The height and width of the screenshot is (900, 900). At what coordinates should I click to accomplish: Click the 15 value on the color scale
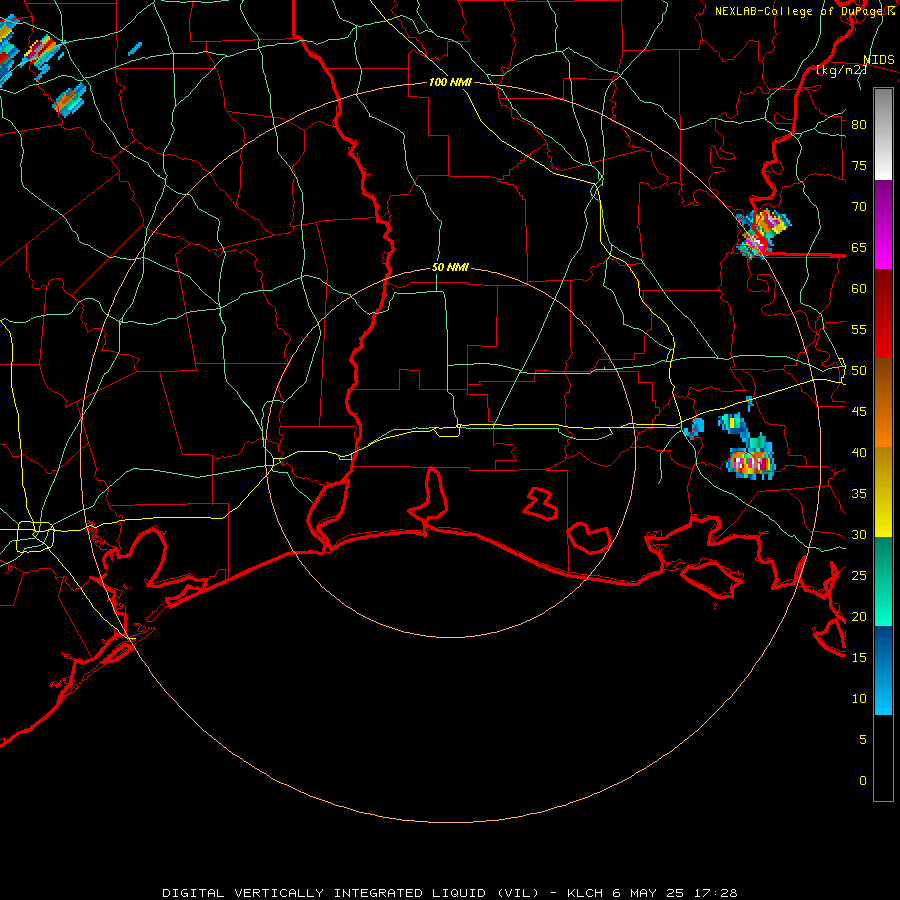[859, 658]
